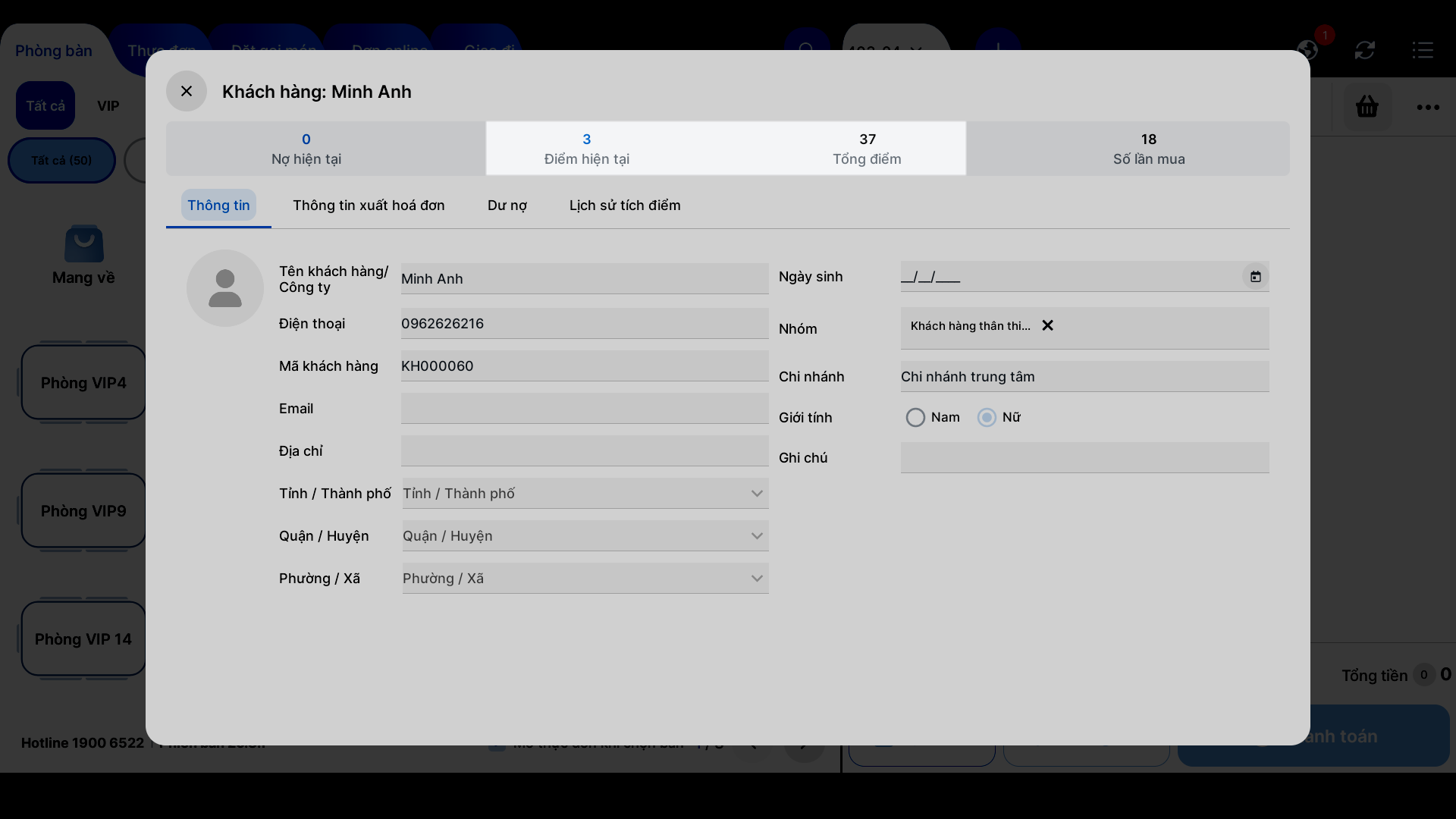Image resolution: width=1456 pixels, height=819 pixels.
Task: Select the VIP area filter
Action: coord(108,106)
